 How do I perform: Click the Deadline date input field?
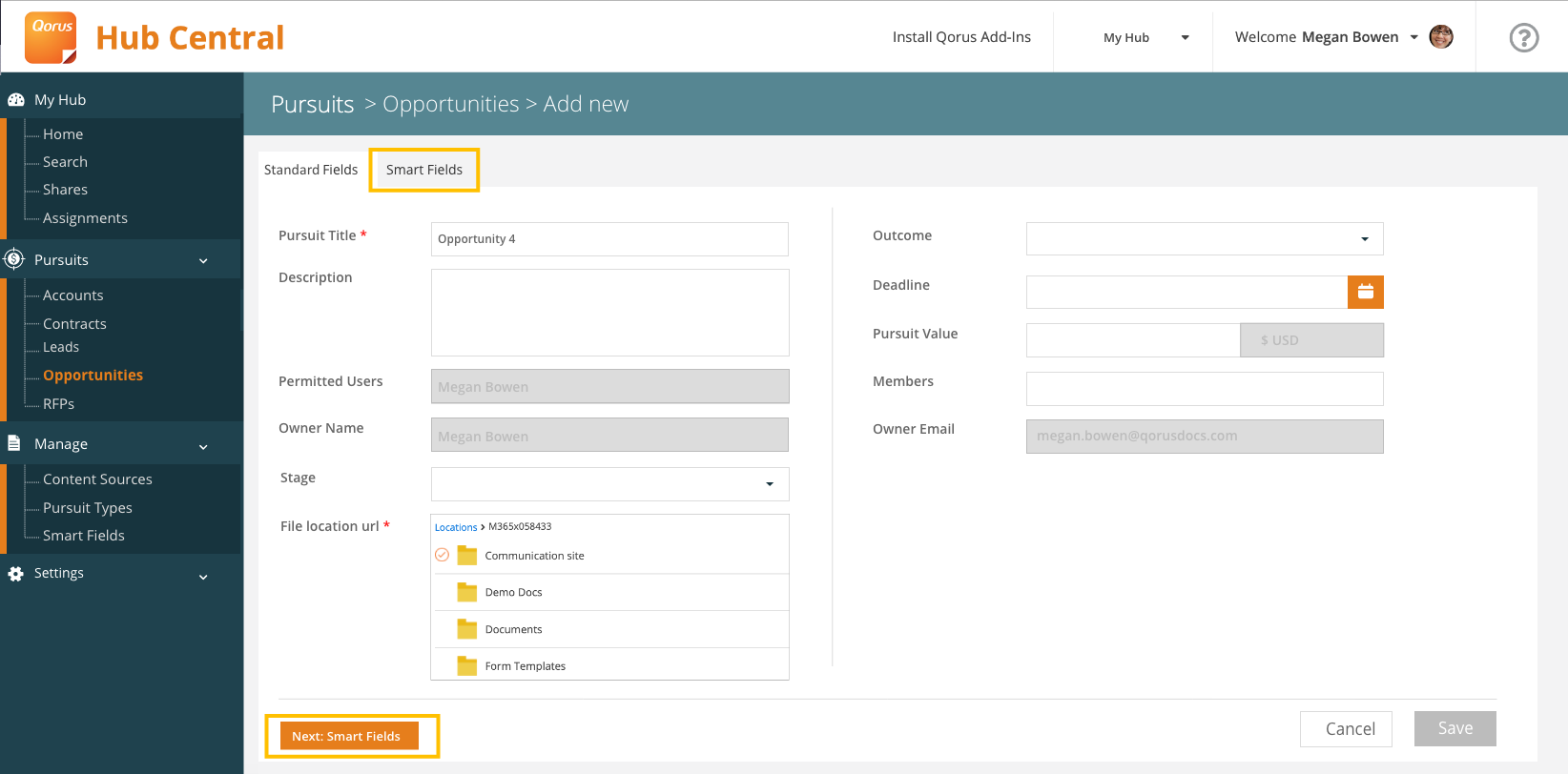(1186, 292)
